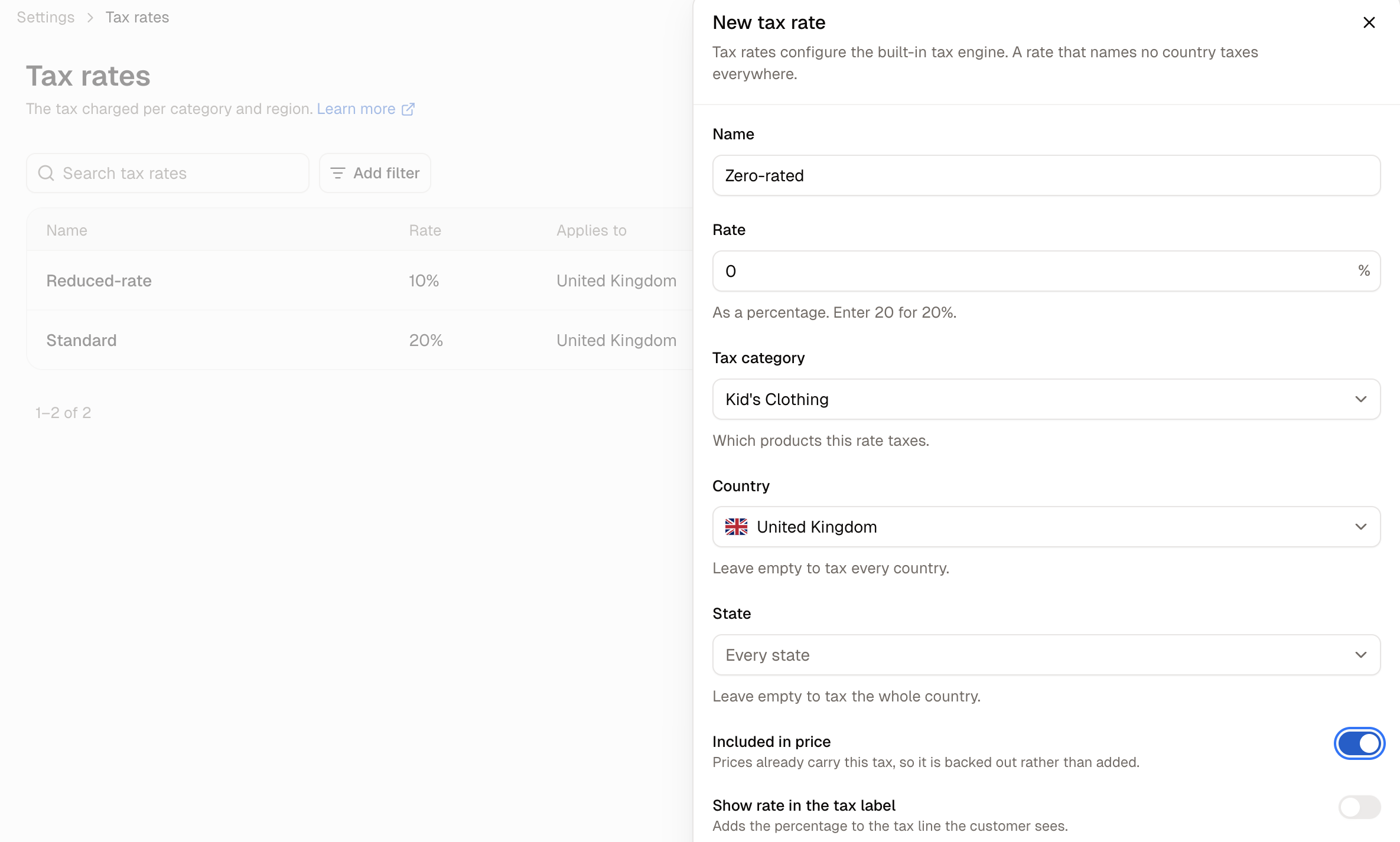Open the State dropdown
This screenshot has height=842, width=1400.
(x=1046, y=655)
